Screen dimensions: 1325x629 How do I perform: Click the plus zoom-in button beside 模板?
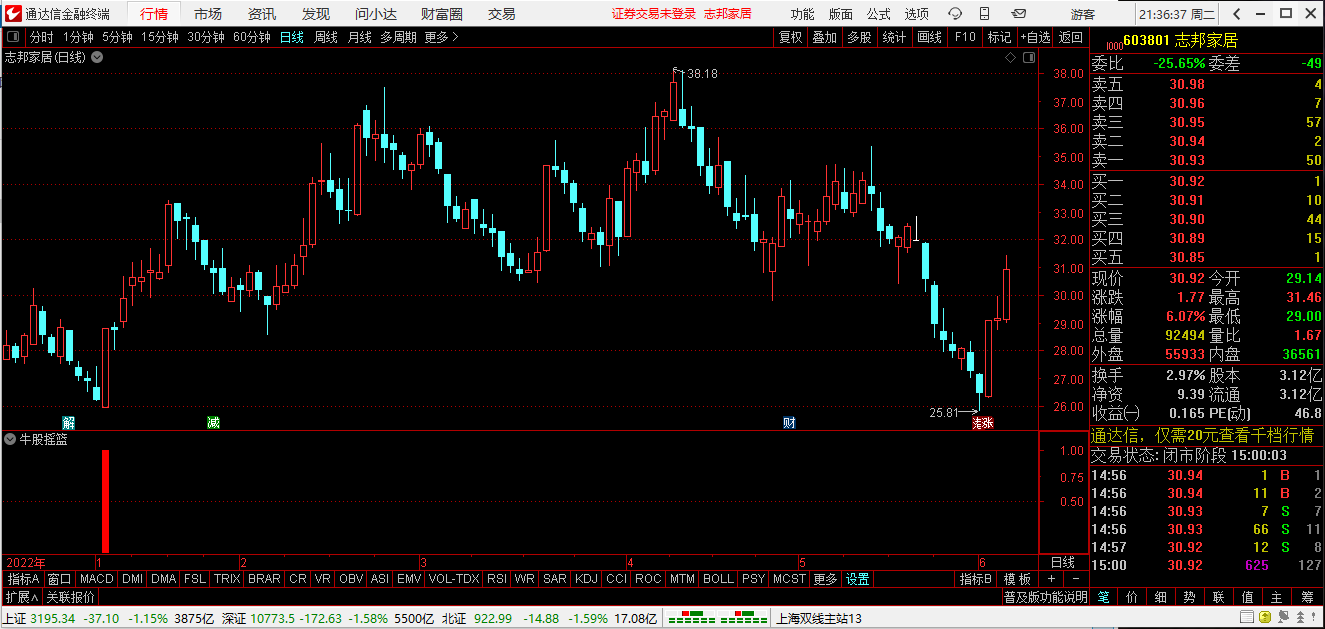tap(1051, 579)
